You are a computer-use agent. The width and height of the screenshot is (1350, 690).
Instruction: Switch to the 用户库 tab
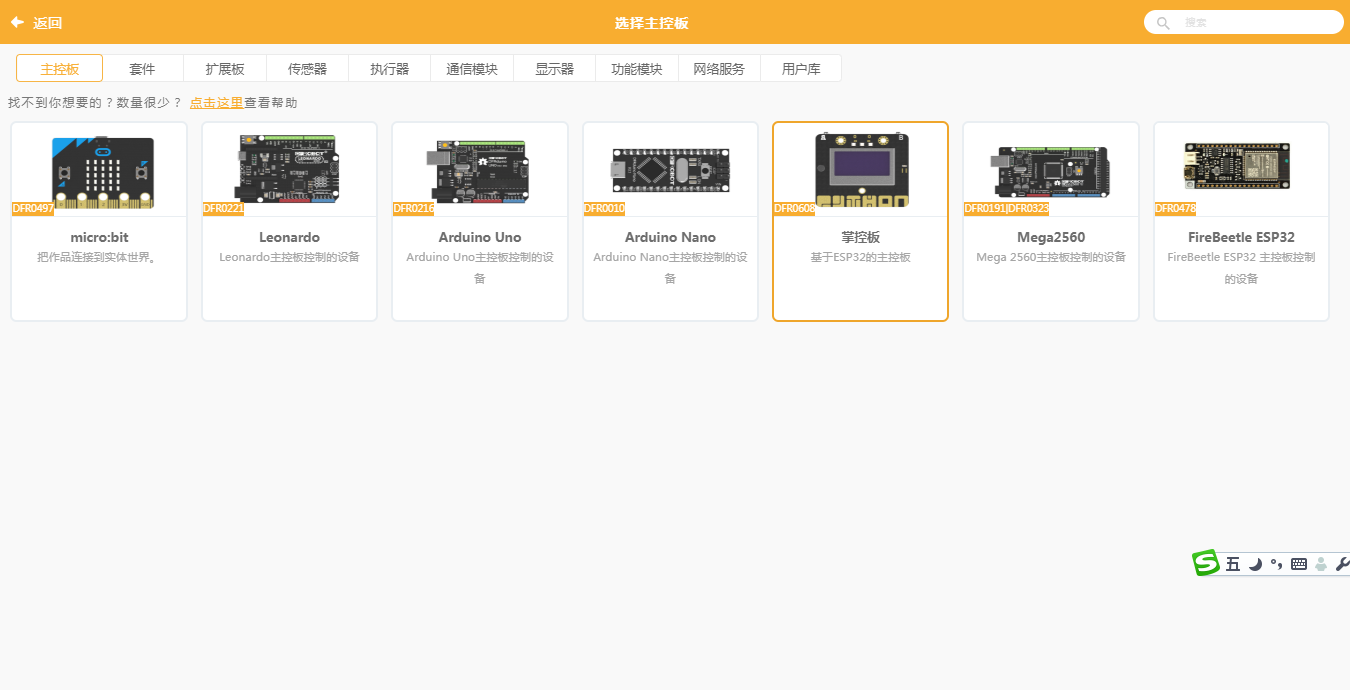801,69
